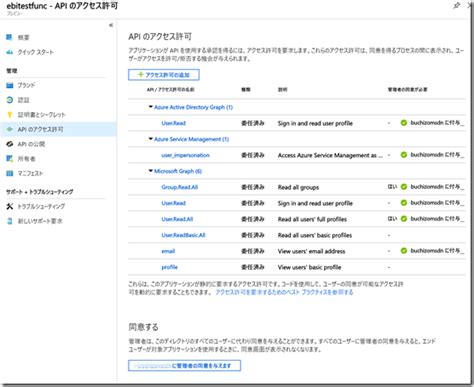Click the pin icon in title bar
The height and width of the screenshot is (387, 474).
coord(457,5)
